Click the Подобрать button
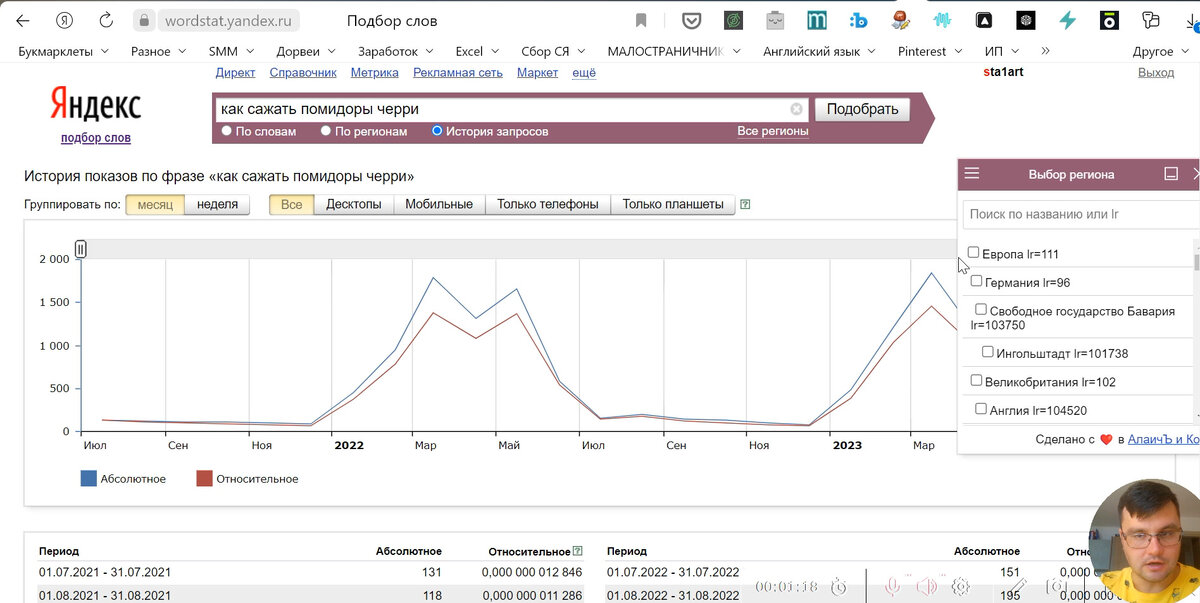Screen dimensions: 1200x603 [x=862, y=109]
